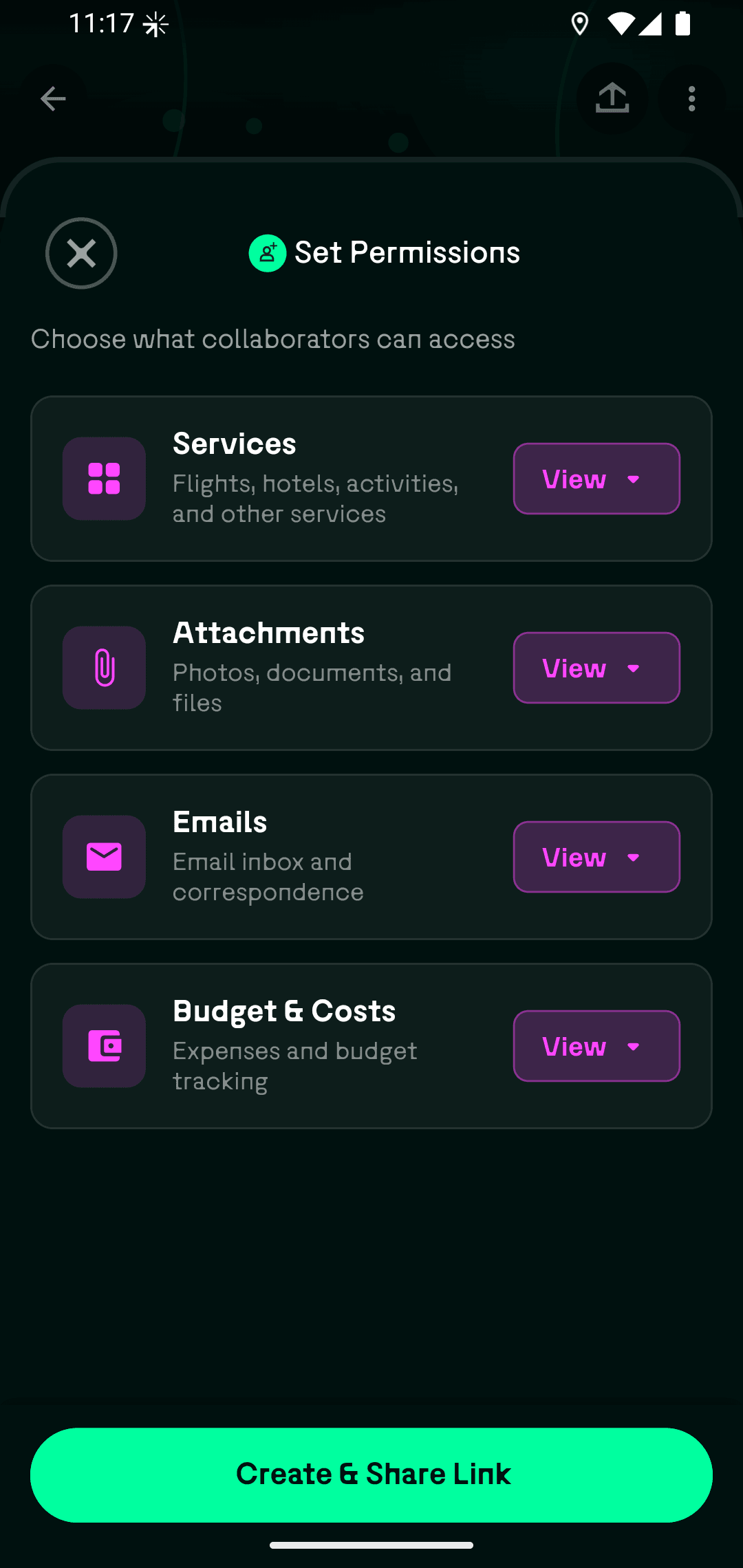
Task: Tap the back arrow icon
Action: (x=53, y=99)
